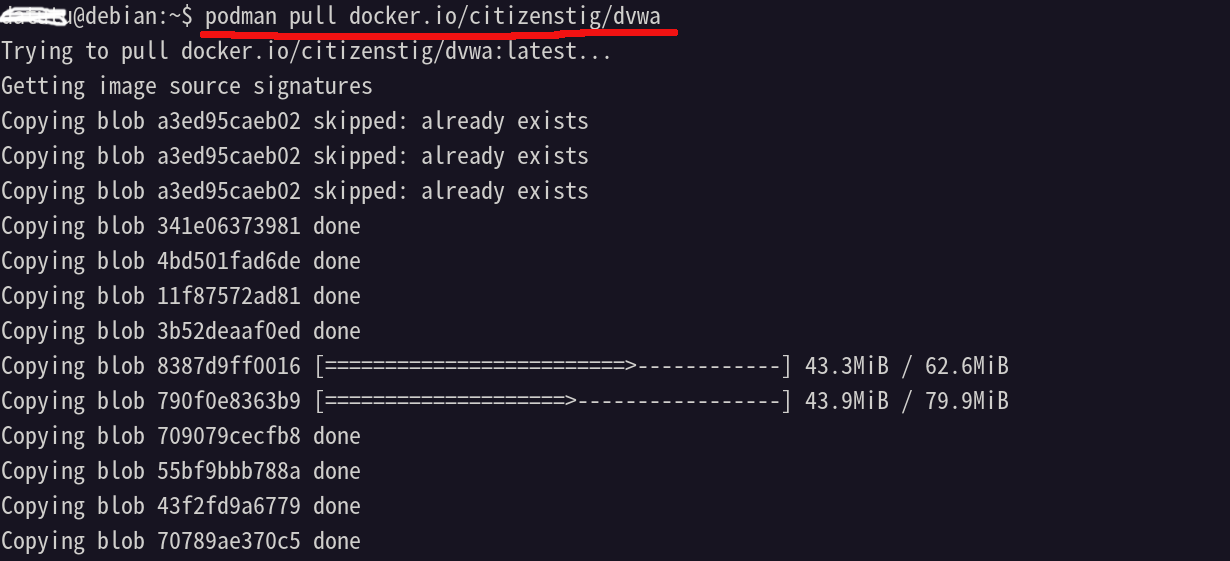Click blob hash 4bd501fad6de
This screenshot has width=1230, height=561.
tap(229, 261)
